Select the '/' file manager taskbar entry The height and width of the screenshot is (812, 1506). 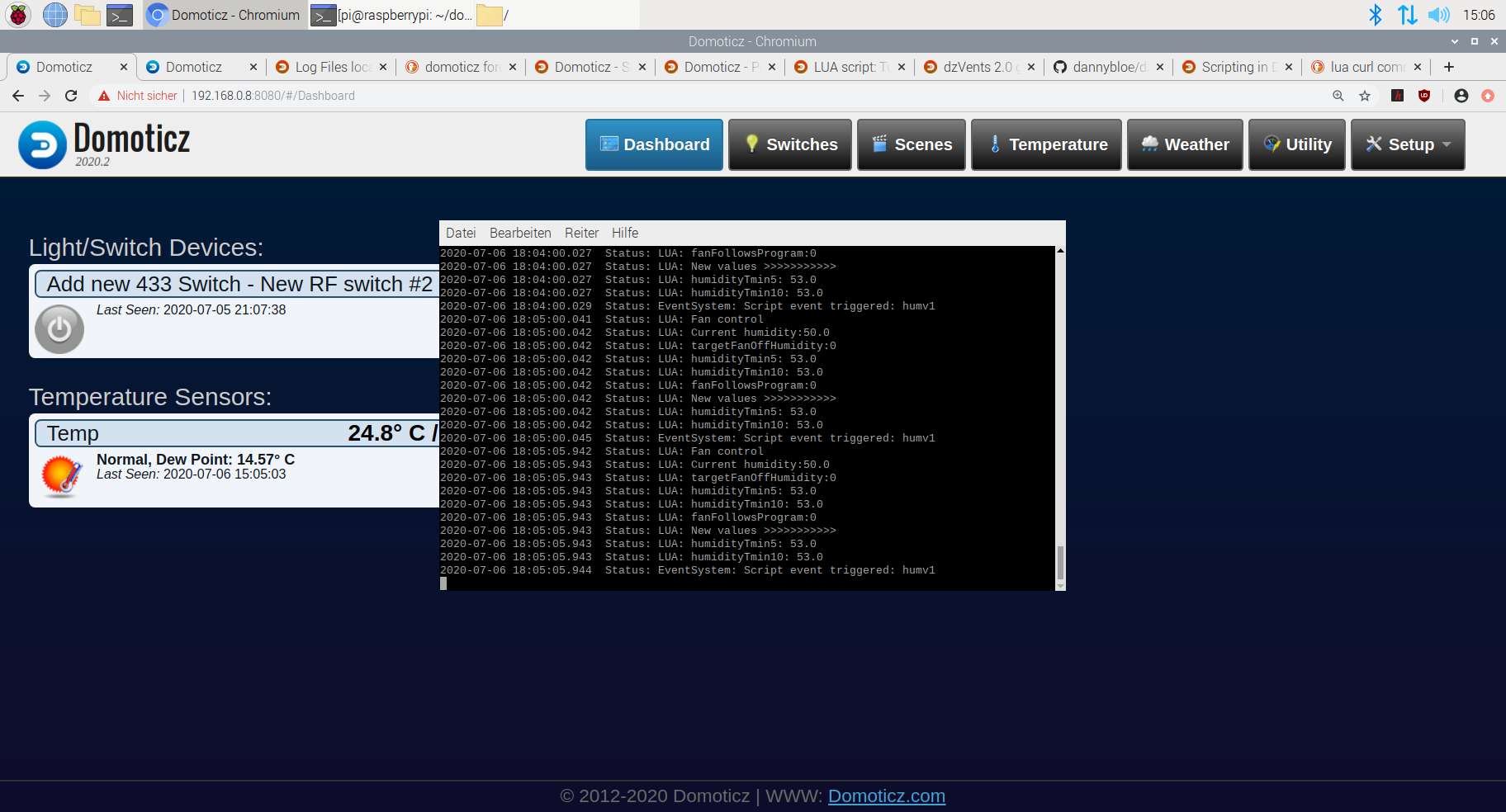558,15
